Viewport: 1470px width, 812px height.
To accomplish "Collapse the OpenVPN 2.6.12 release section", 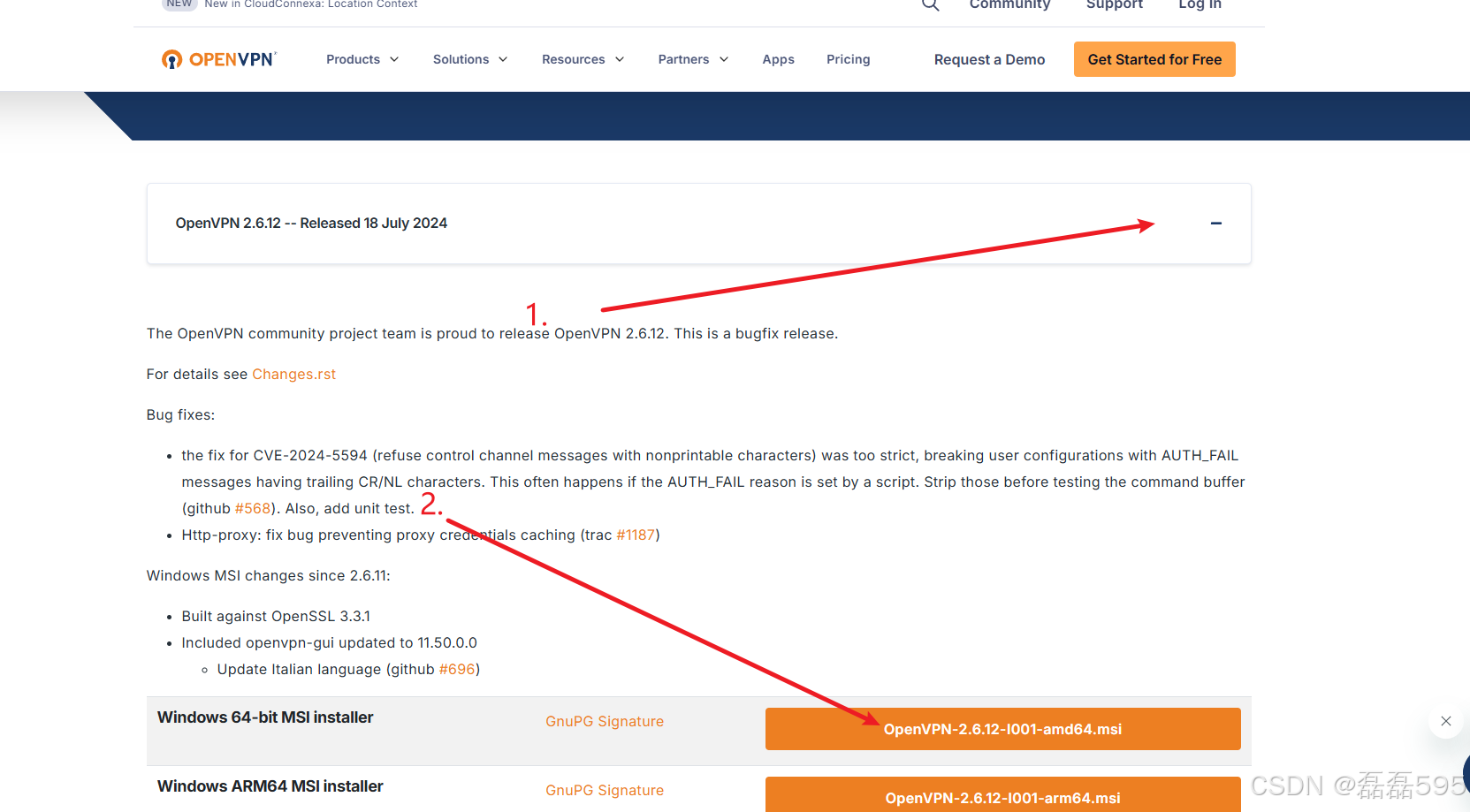I will coord(1216,224).
